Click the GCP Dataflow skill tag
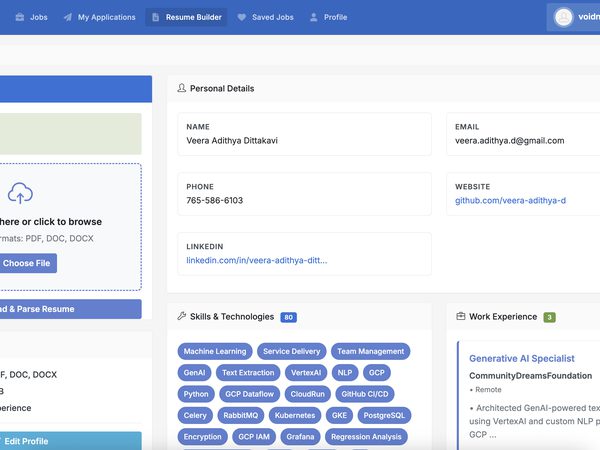 click(x=249, y=394)
